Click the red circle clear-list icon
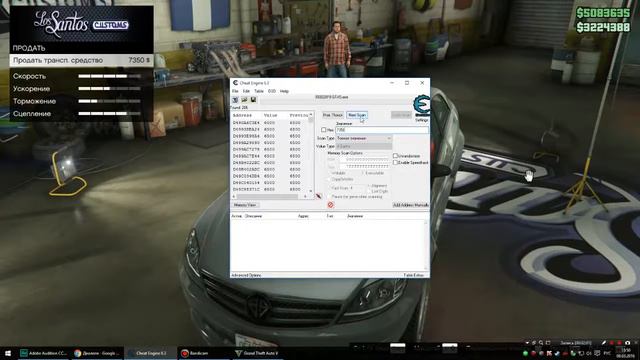640x360 pixels. [331, 205]
